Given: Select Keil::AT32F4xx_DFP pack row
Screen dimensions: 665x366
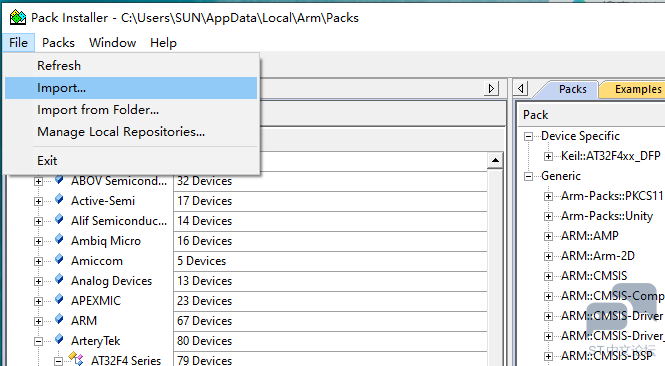Looking at the screenshot, I should pos(611,156).
